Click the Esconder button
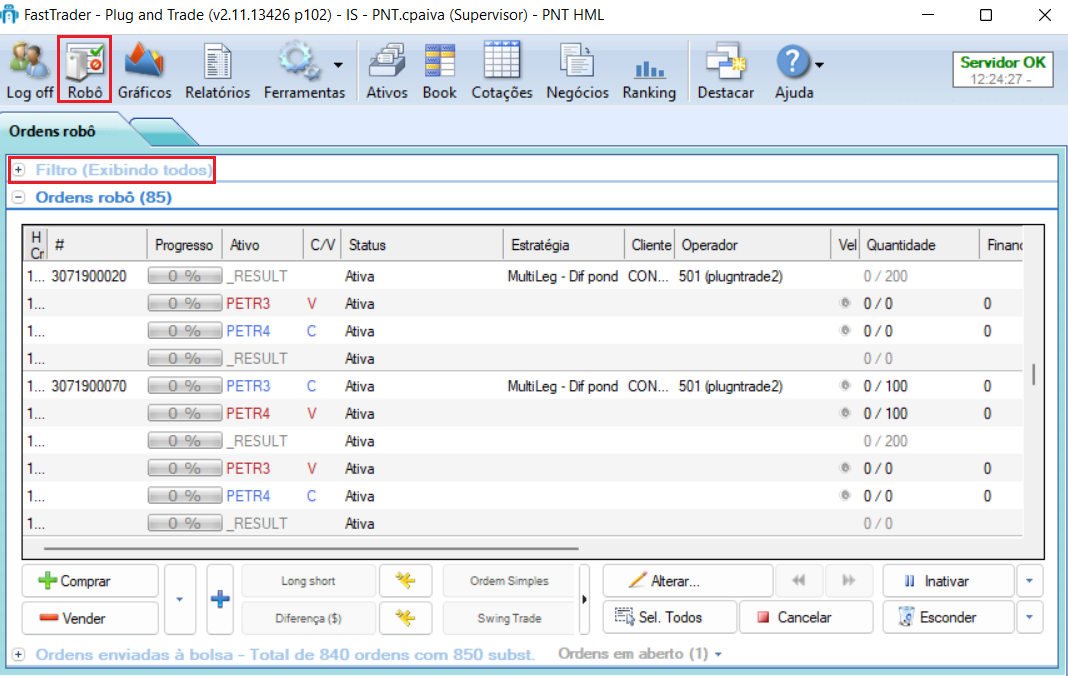This screenshot has width=1068, height=676. [x=948, y=617]
